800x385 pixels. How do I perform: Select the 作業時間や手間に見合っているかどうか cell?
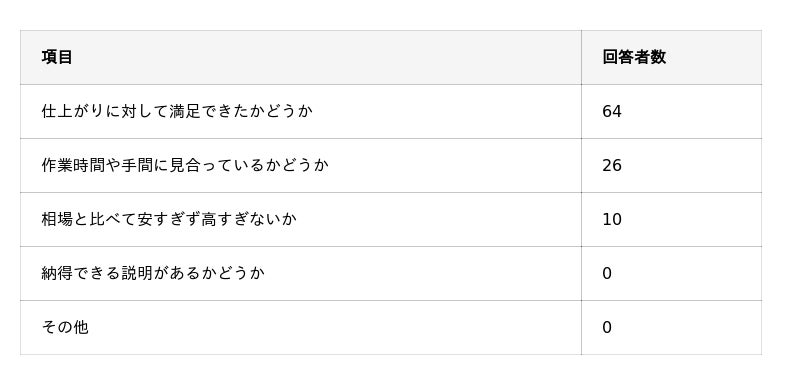[301, 165]
